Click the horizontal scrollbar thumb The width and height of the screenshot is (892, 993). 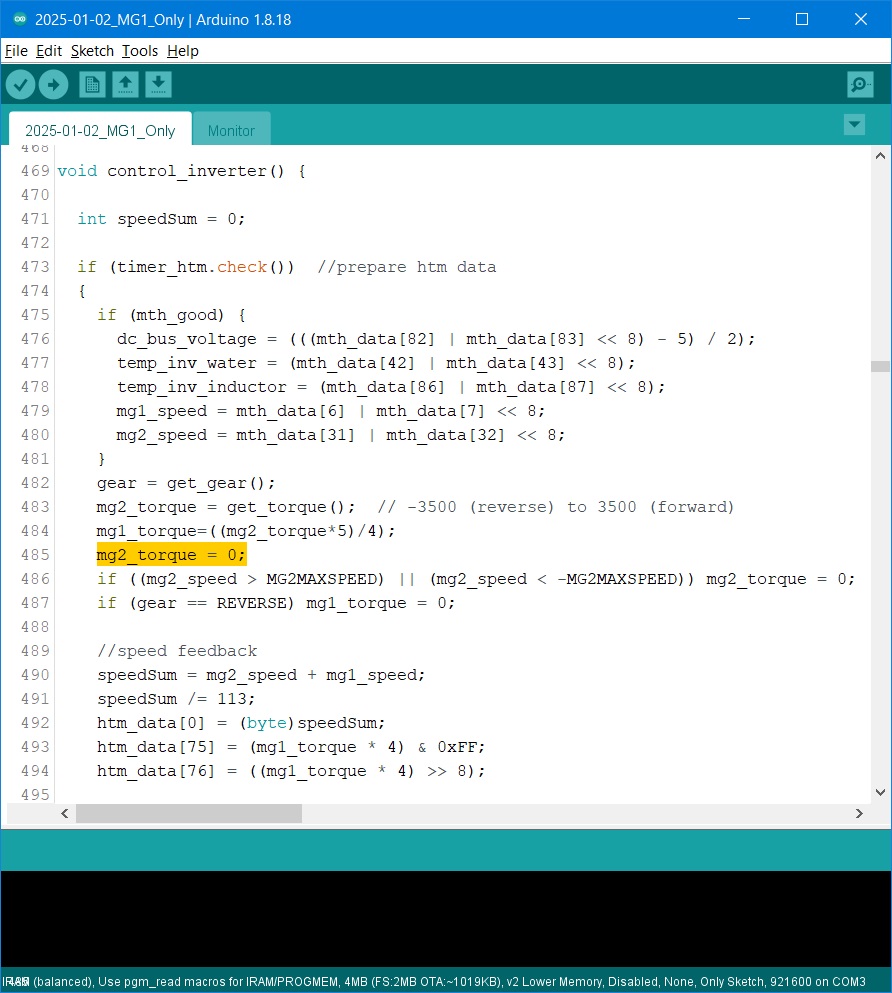(x=188, y=814)
